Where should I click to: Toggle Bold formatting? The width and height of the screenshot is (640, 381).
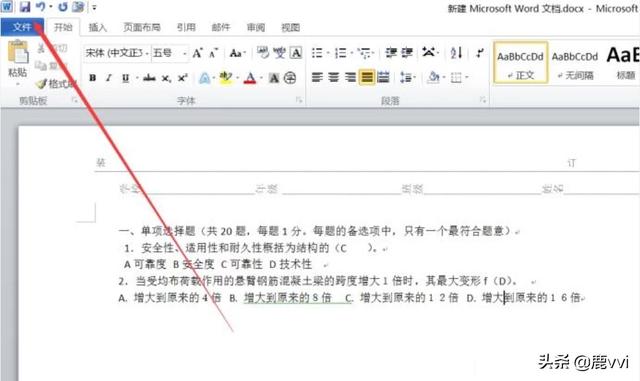tap(93, 78)
